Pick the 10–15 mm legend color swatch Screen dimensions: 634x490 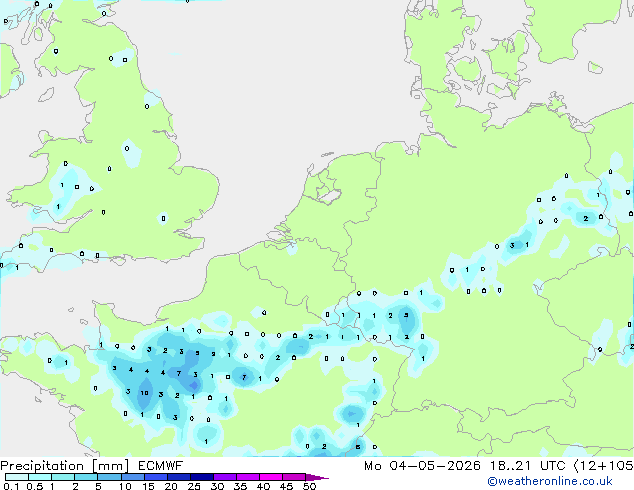point(132,477)
